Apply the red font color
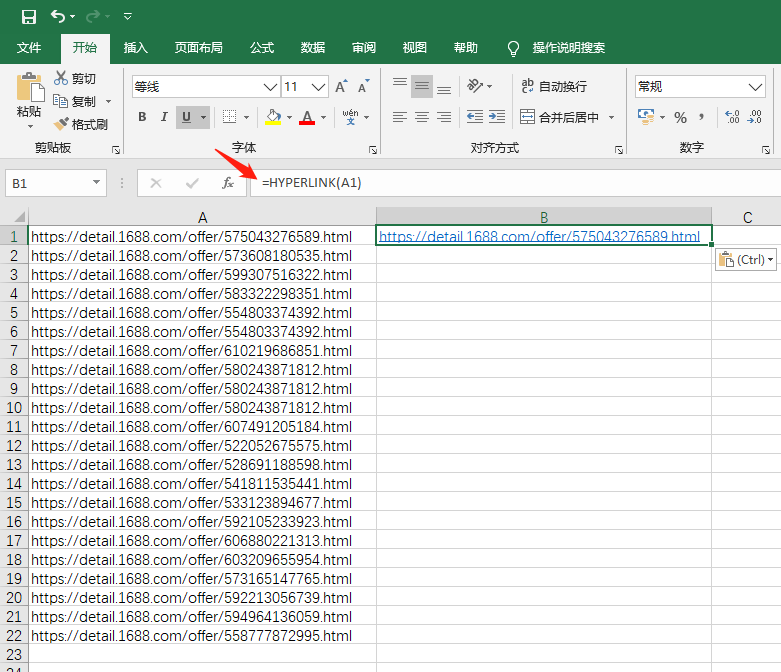The width and height of the screenshot is (781, 672). point(307,117)
